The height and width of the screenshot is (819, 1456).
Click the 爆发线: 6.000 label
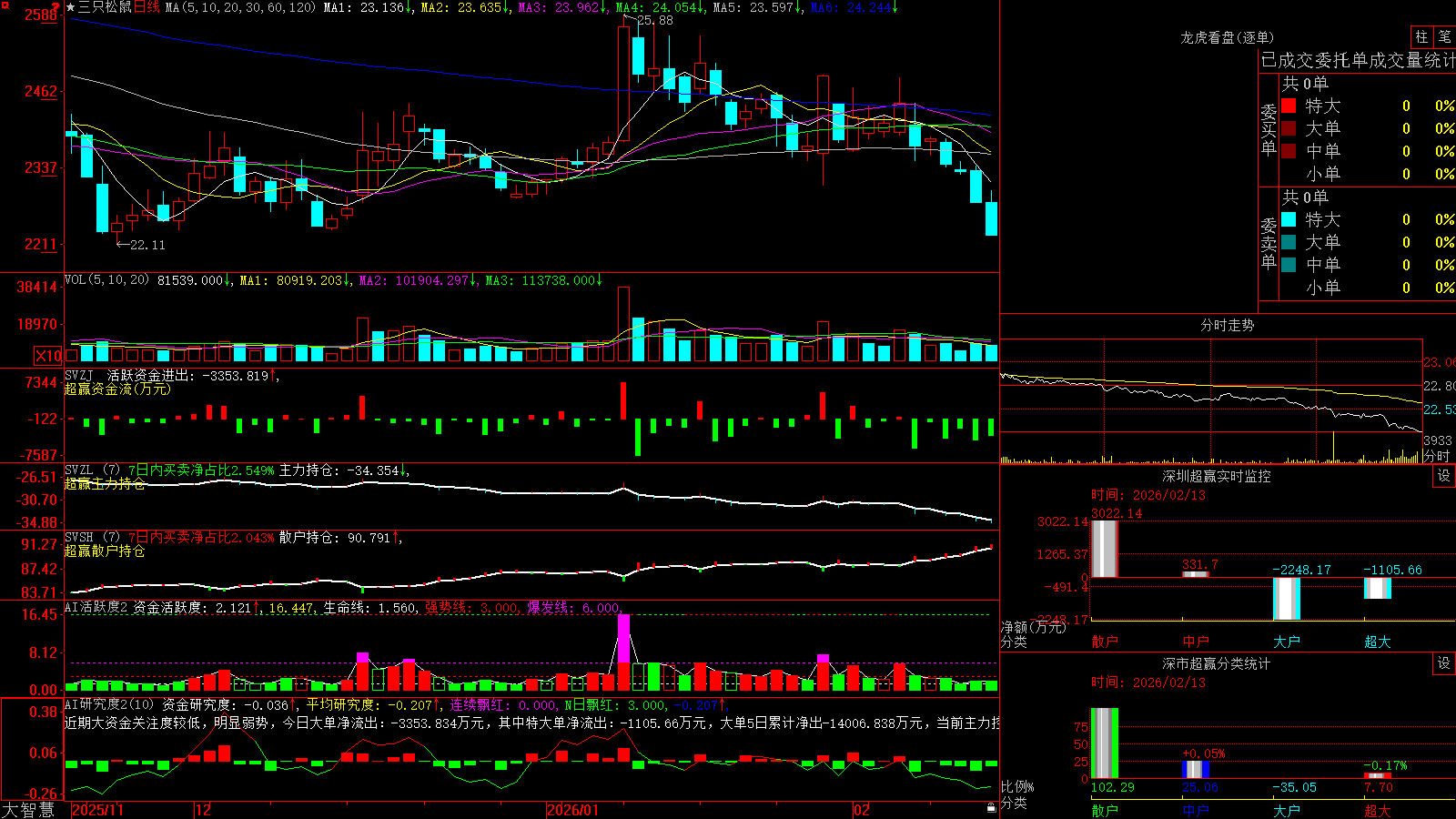pos(575,608)
